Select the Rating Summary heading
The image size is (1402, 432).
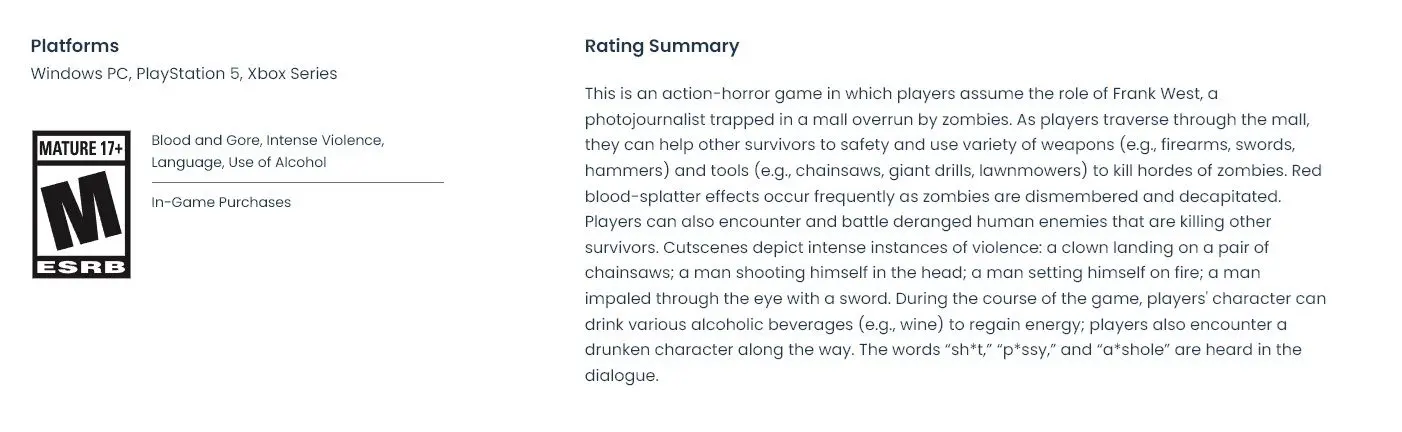click(662, 46)
